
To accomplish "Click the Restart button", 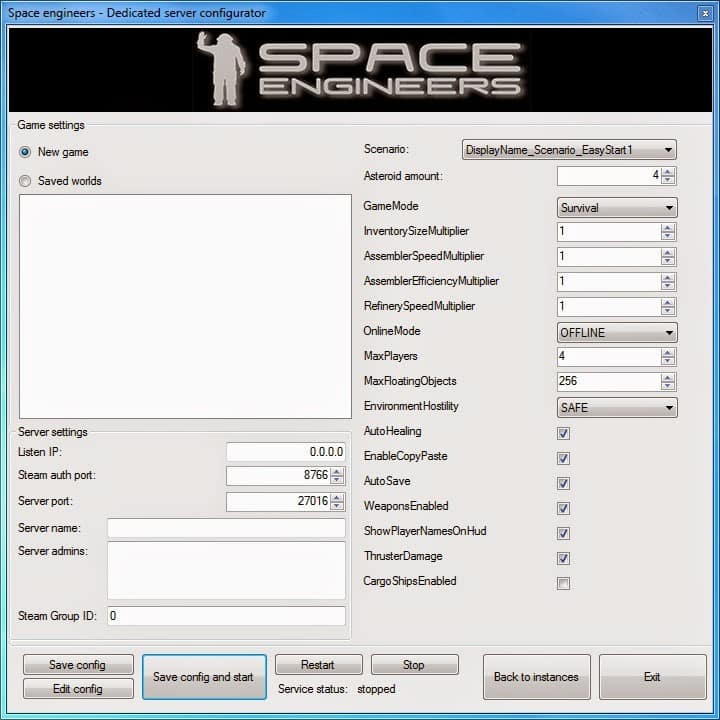I will (318, 664).
